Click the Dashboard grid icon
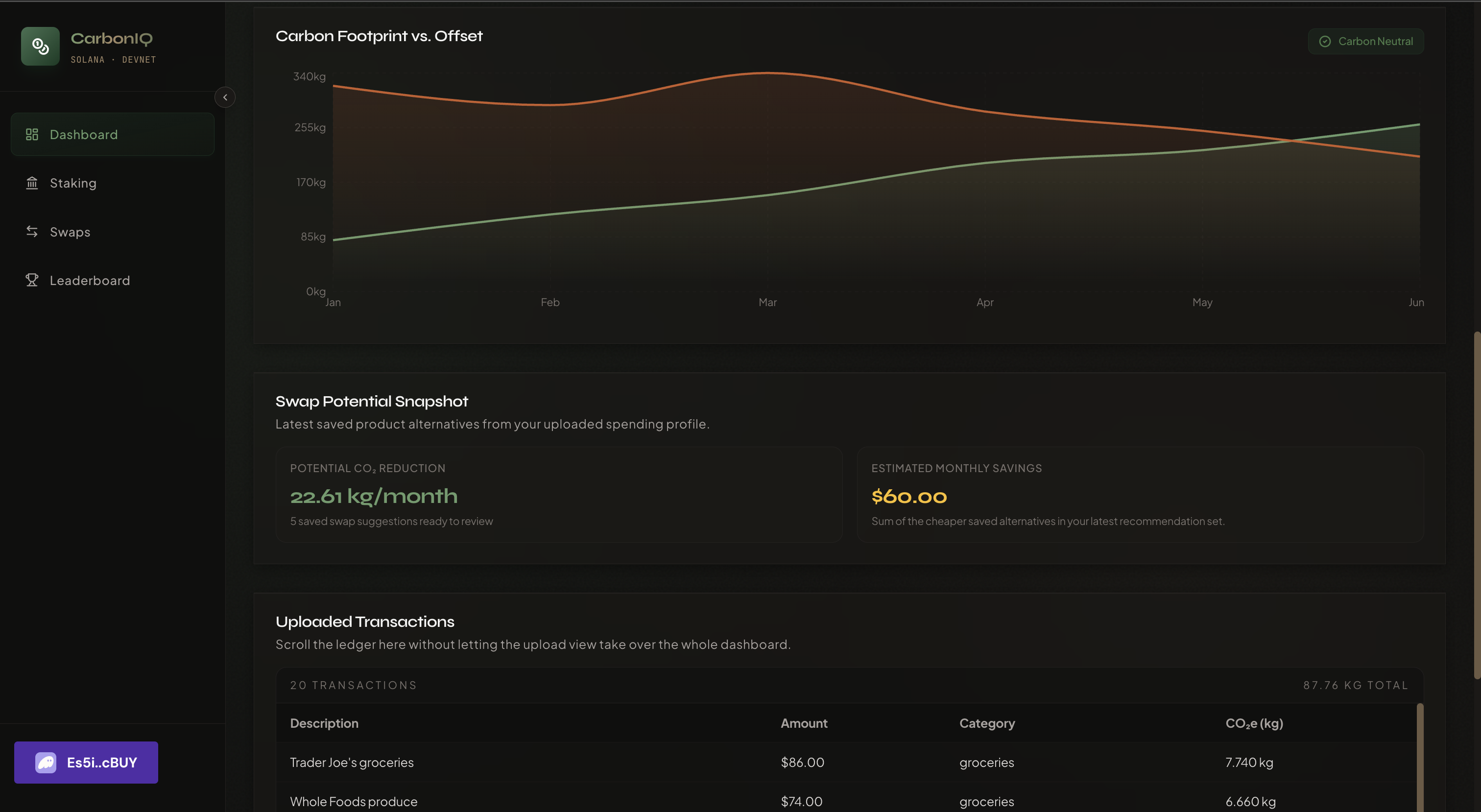The height and width of the screenshot is (812, 1481). click(32, 134)
